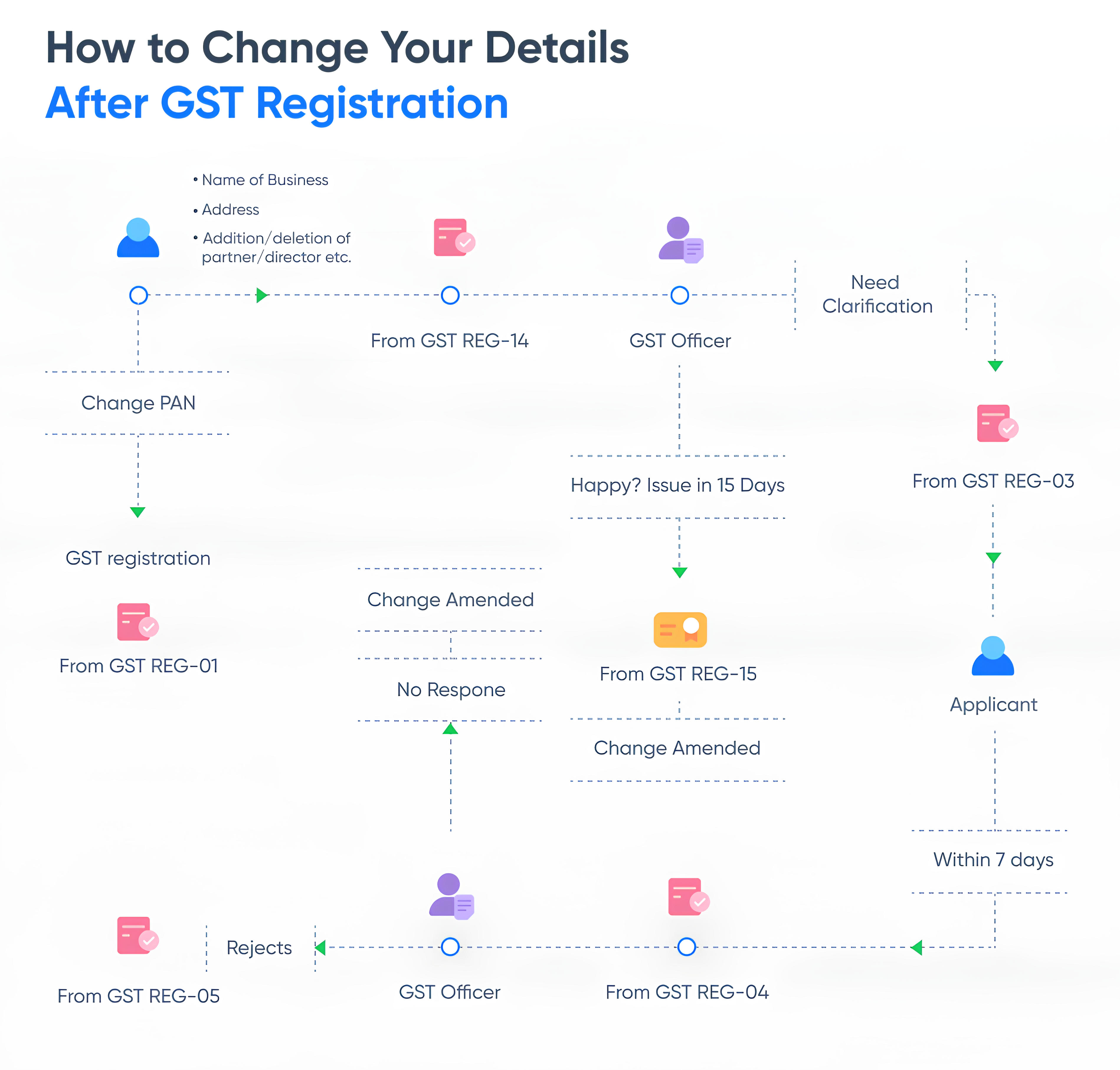Viewport: 1120px width, 1070px height.
Task: Click the Change PAN box
Action: coord(138,403)
